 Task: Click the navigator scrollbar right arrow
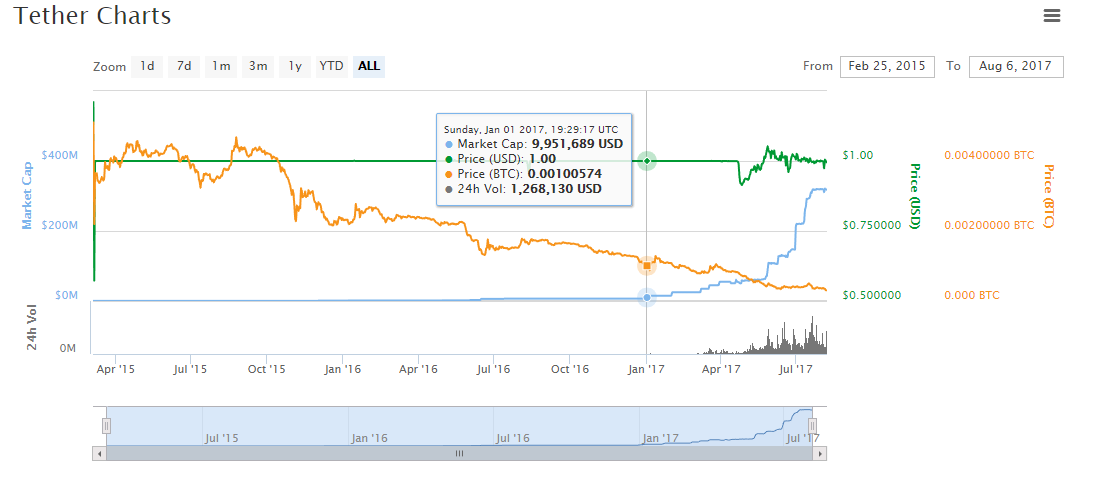pyautogui.click(x=820, y=453)
